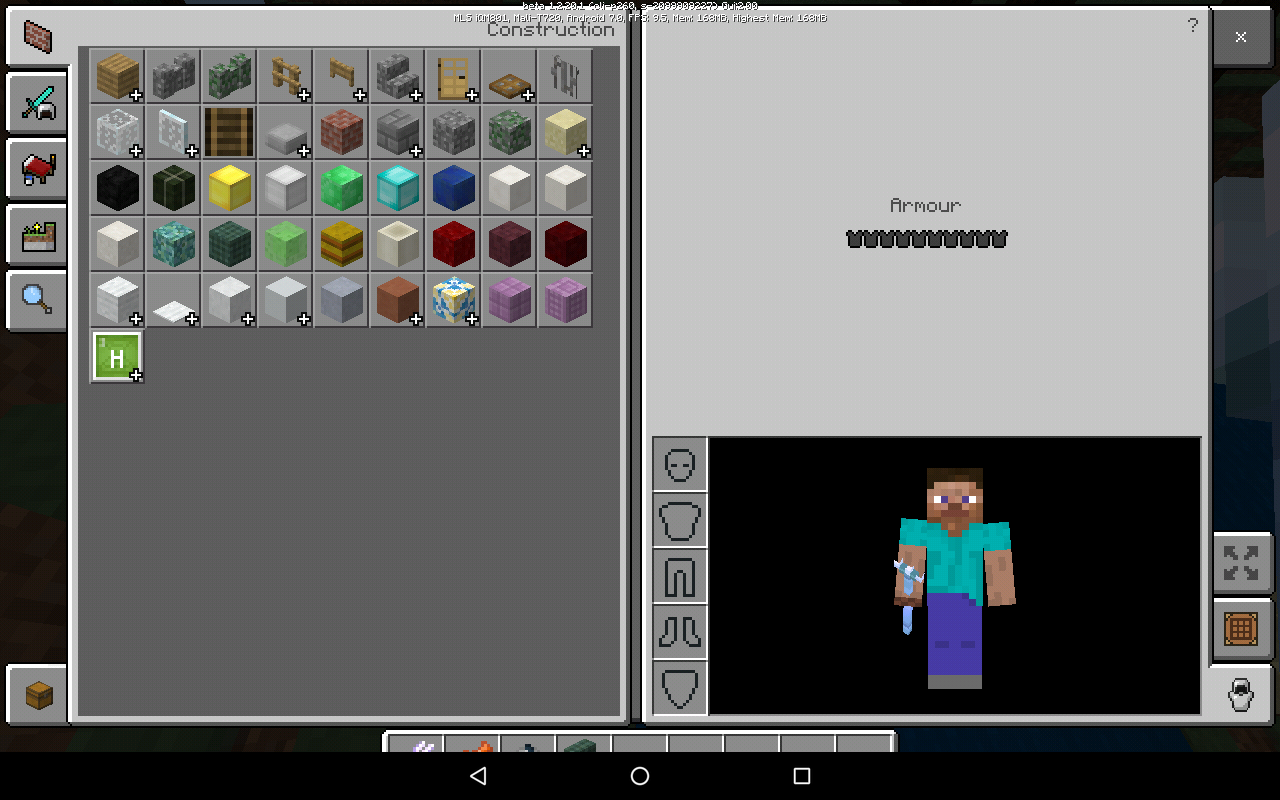Expand the pale yellow sandstone group
Viewport: 1280px width, 800px height.
click(x=566, y=132)
